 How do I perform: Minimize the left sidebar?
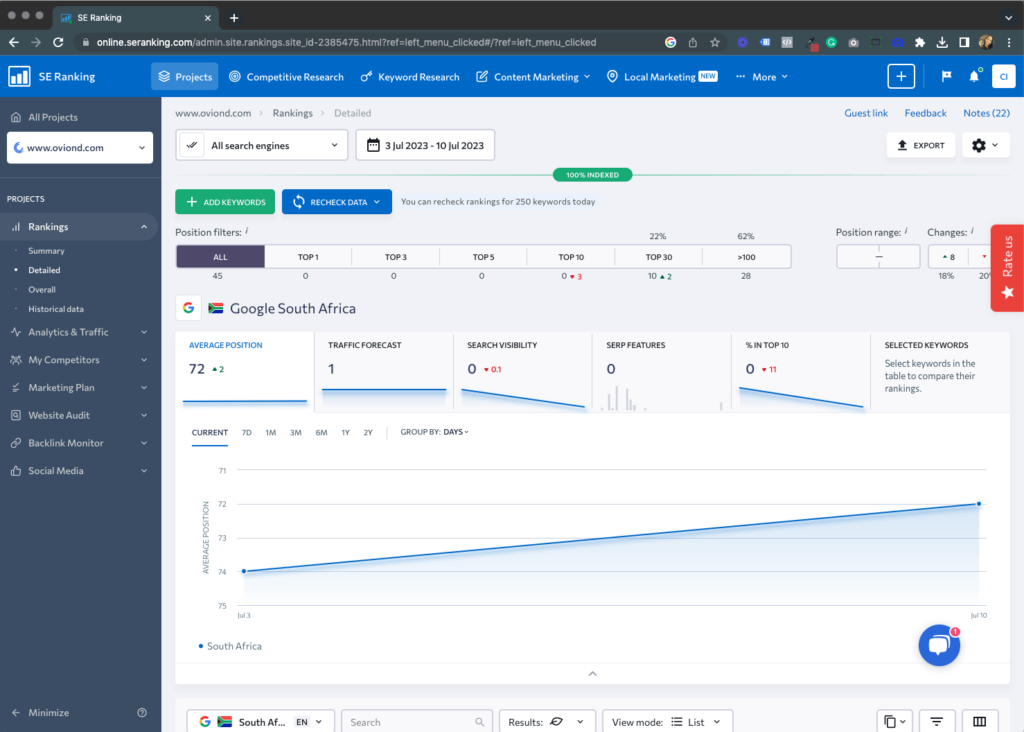pos(40,712)
